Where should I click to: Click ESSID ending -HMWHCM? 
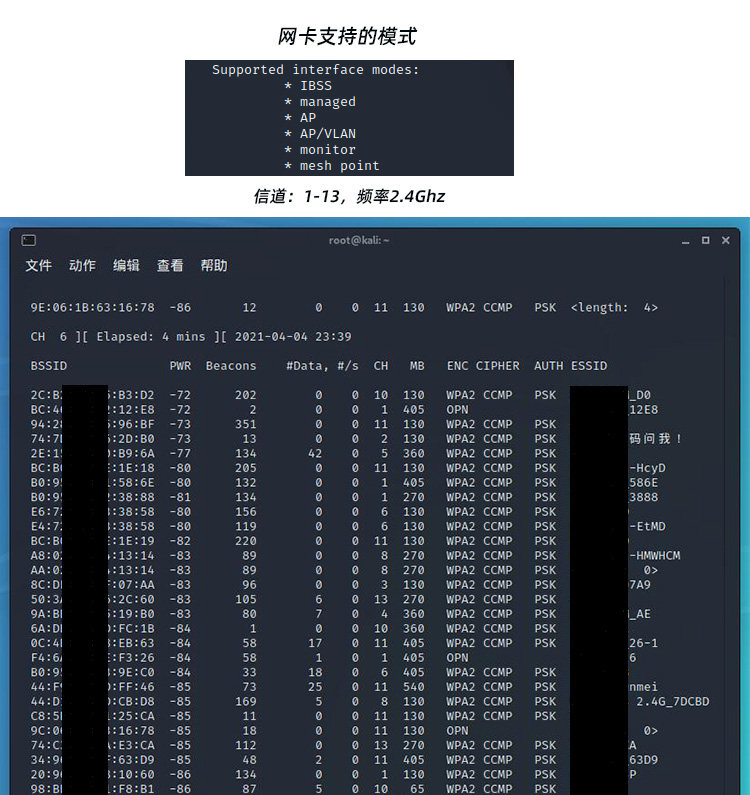point(655,555)
